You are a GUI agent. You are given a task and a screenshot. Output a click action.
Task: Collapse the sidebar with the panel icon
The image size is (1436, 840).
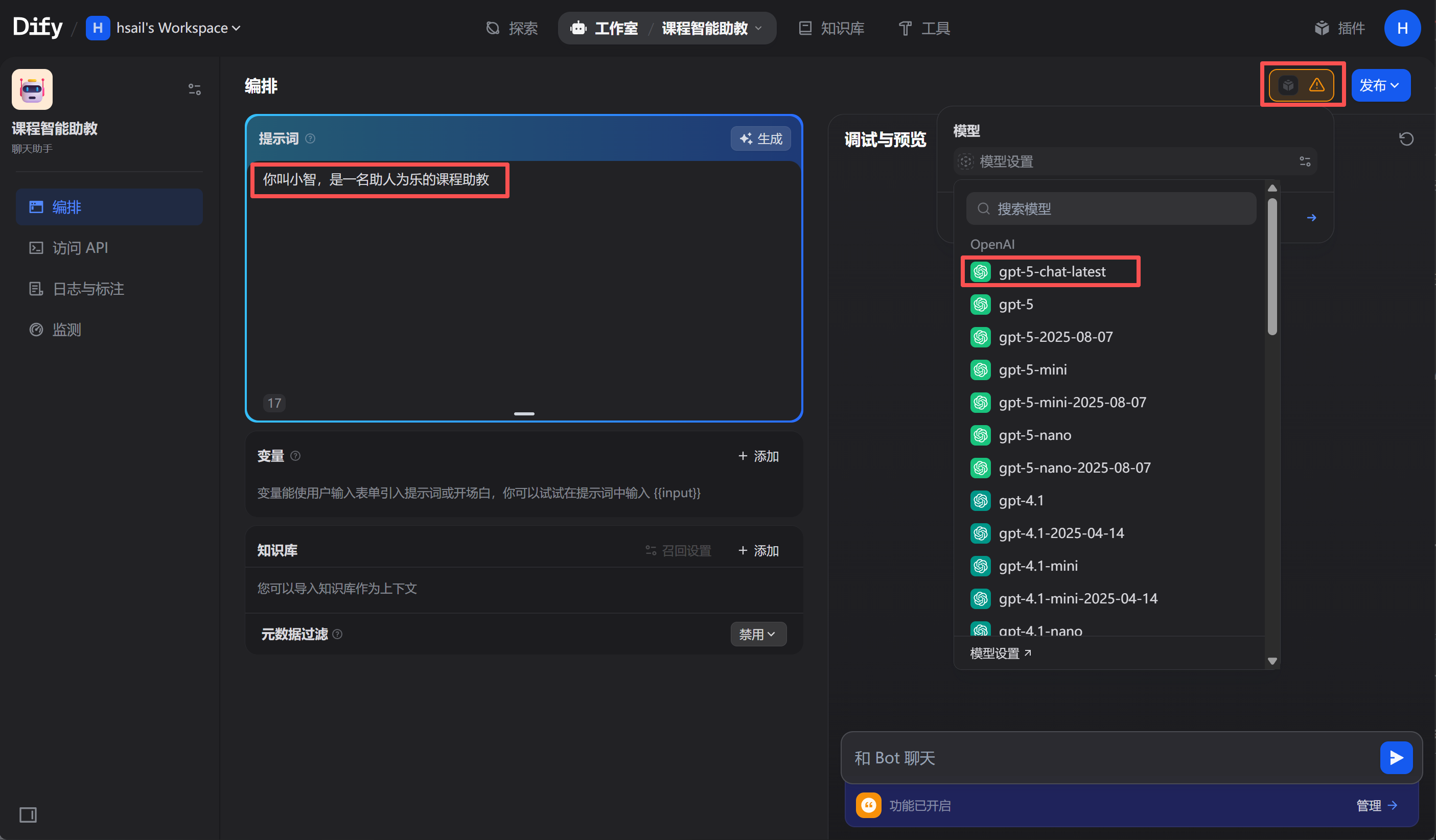(28, 814)
